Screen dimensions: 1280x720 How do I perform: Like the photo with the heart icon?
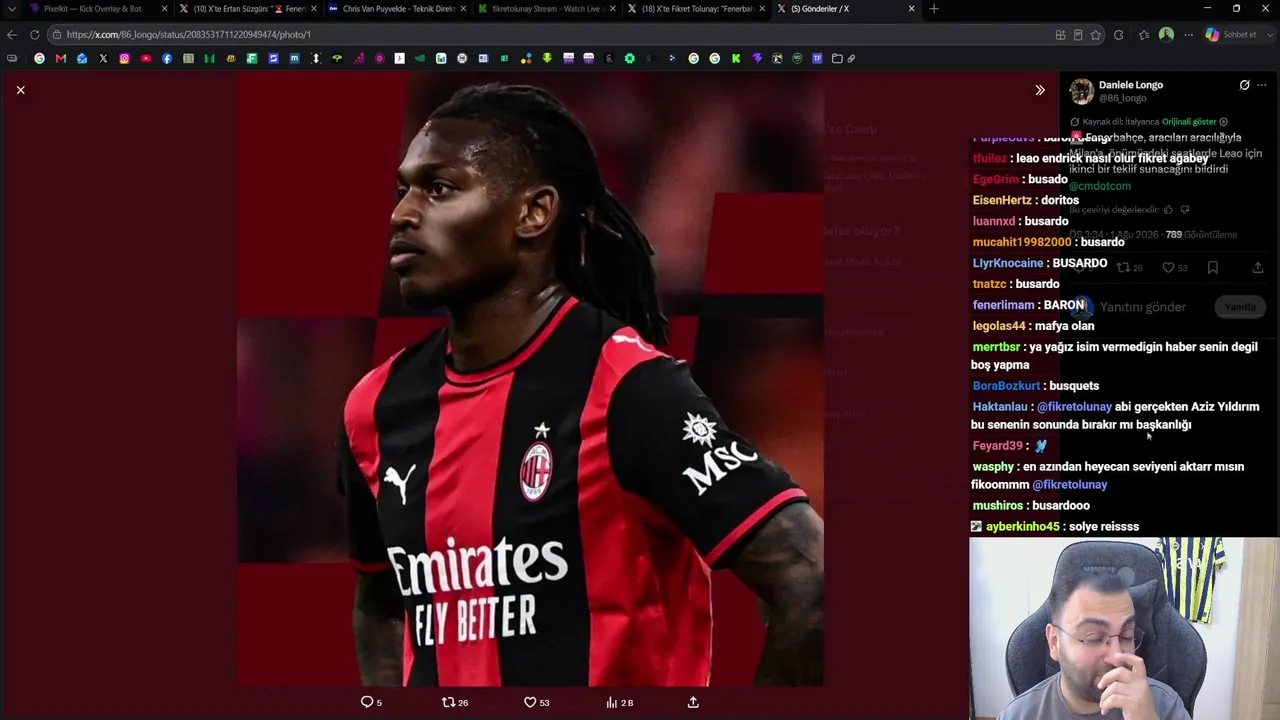click(537, 703)
